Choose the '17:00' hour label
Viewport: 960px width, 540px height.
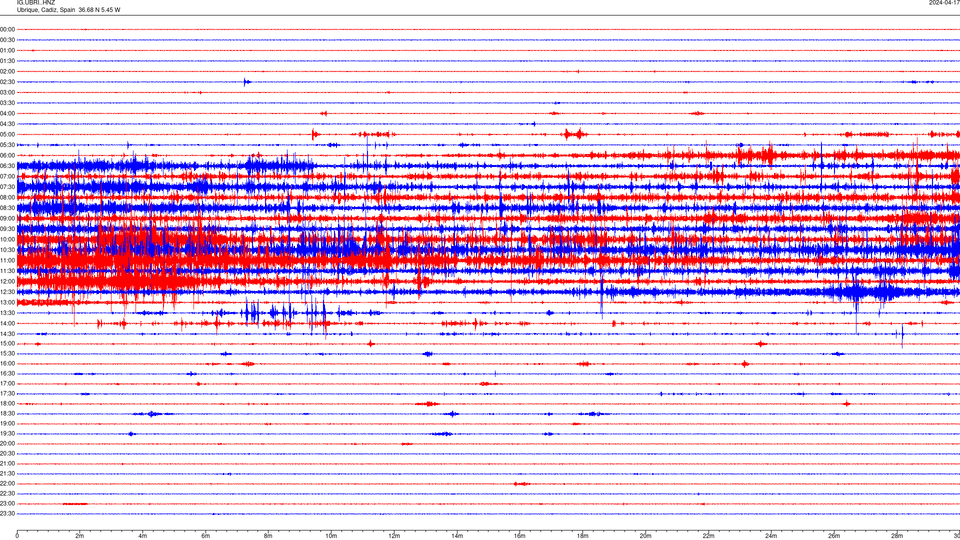point(7,384)
